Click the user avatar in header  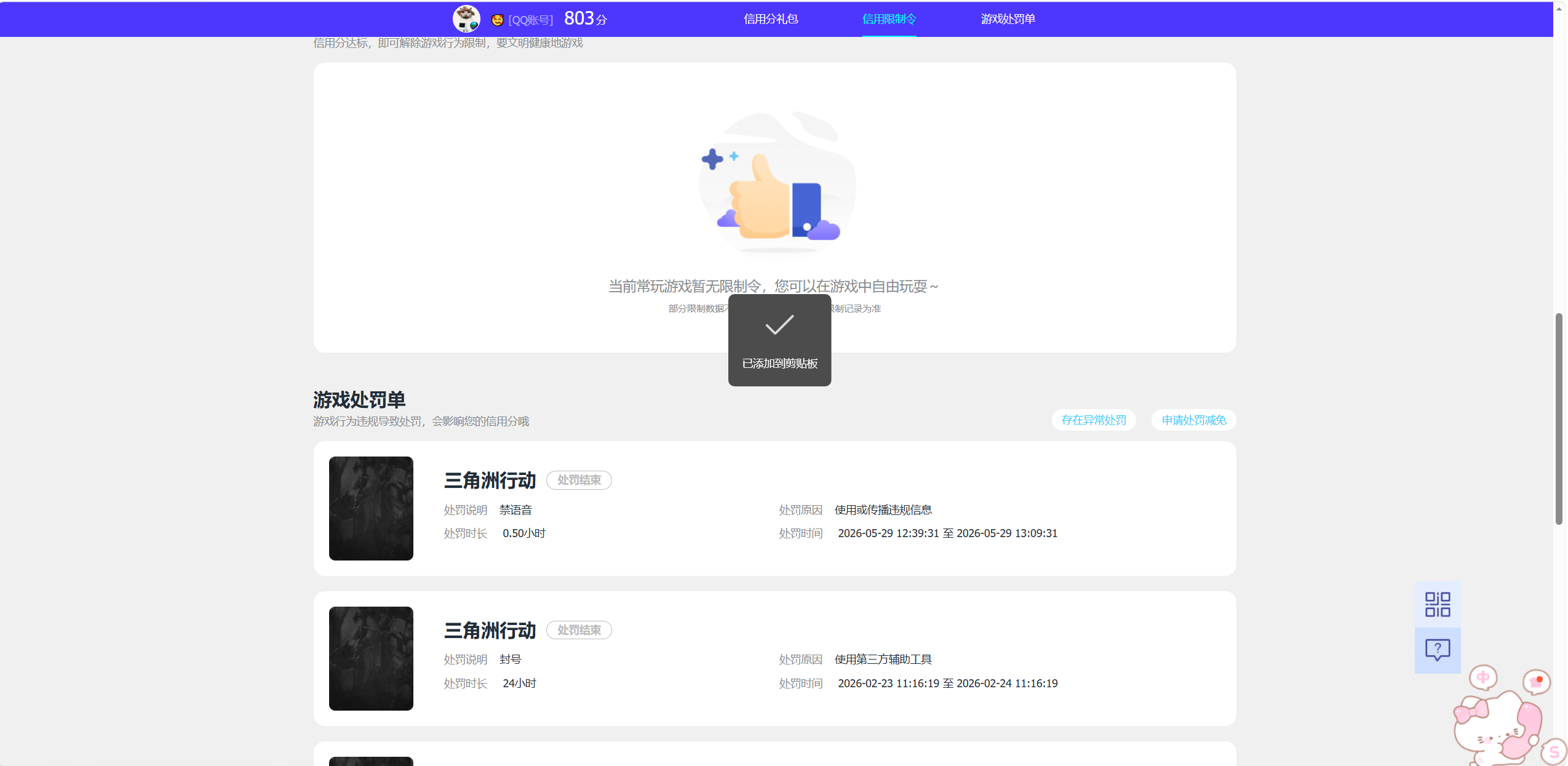pyautogui.click(x=466, y=18)
